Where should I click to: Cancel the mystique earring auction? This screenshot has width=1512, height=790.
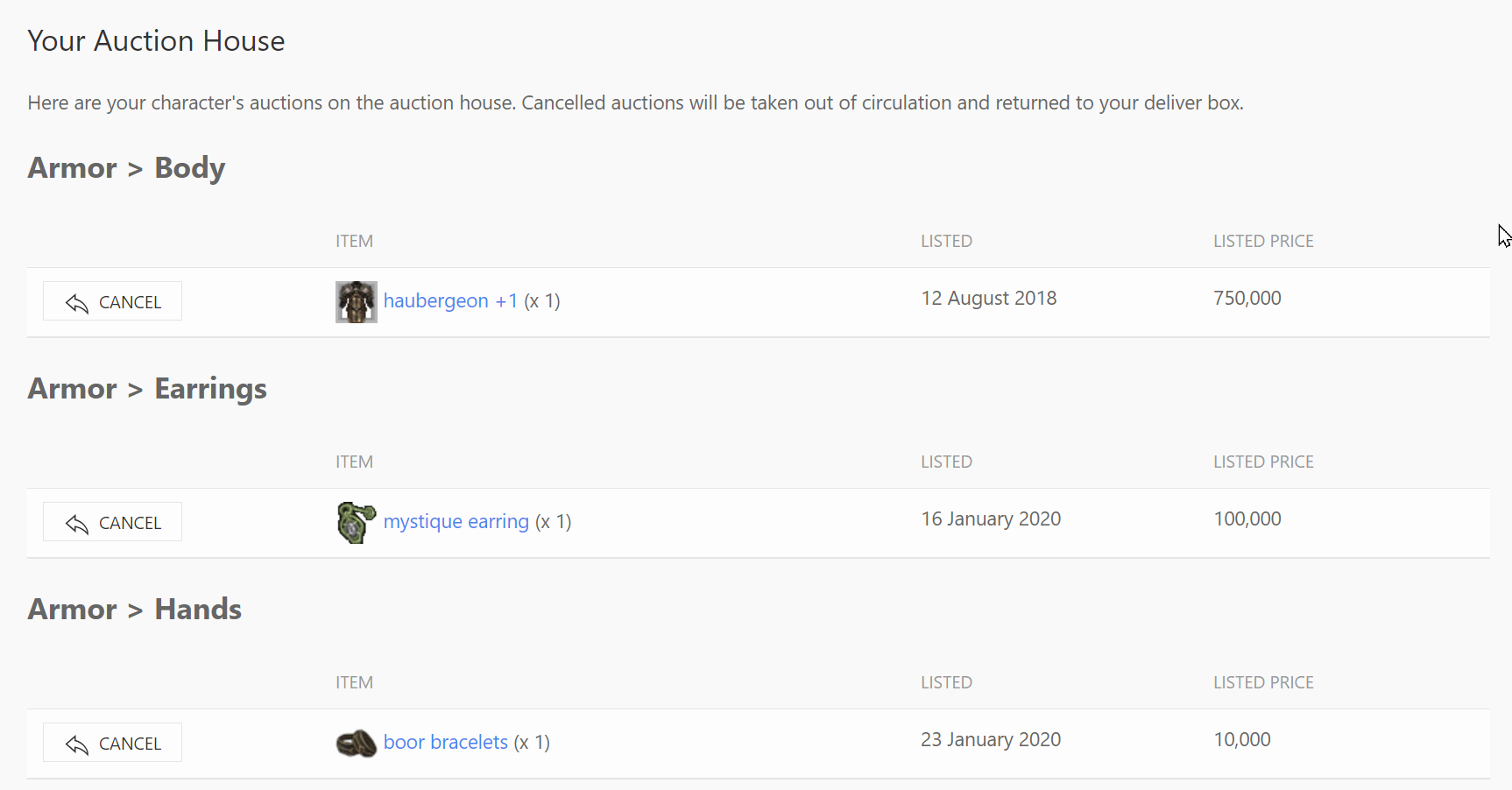[112, 522]
